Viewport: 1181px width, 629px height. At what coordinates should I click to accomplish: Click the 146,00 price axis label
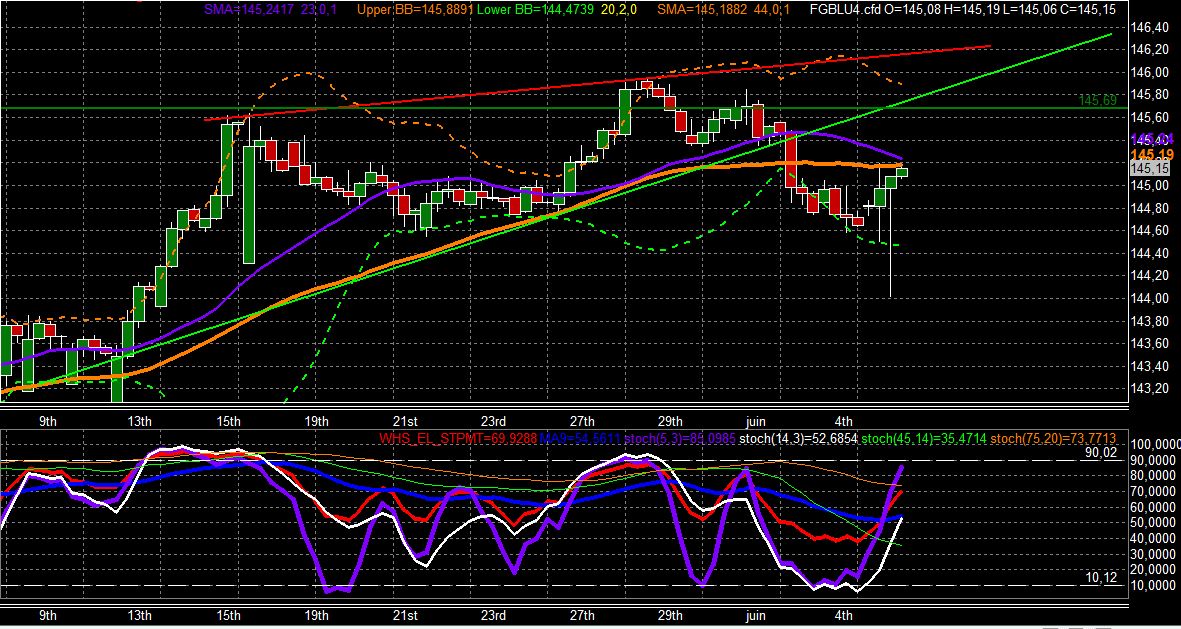(1149, 73)
